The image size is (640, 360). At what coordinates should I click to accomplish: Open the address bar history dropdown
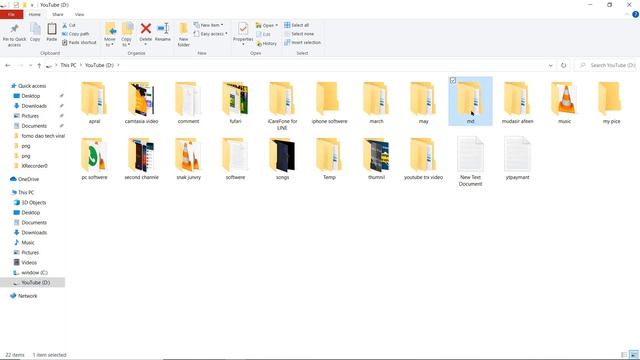[x=551, y=65]
